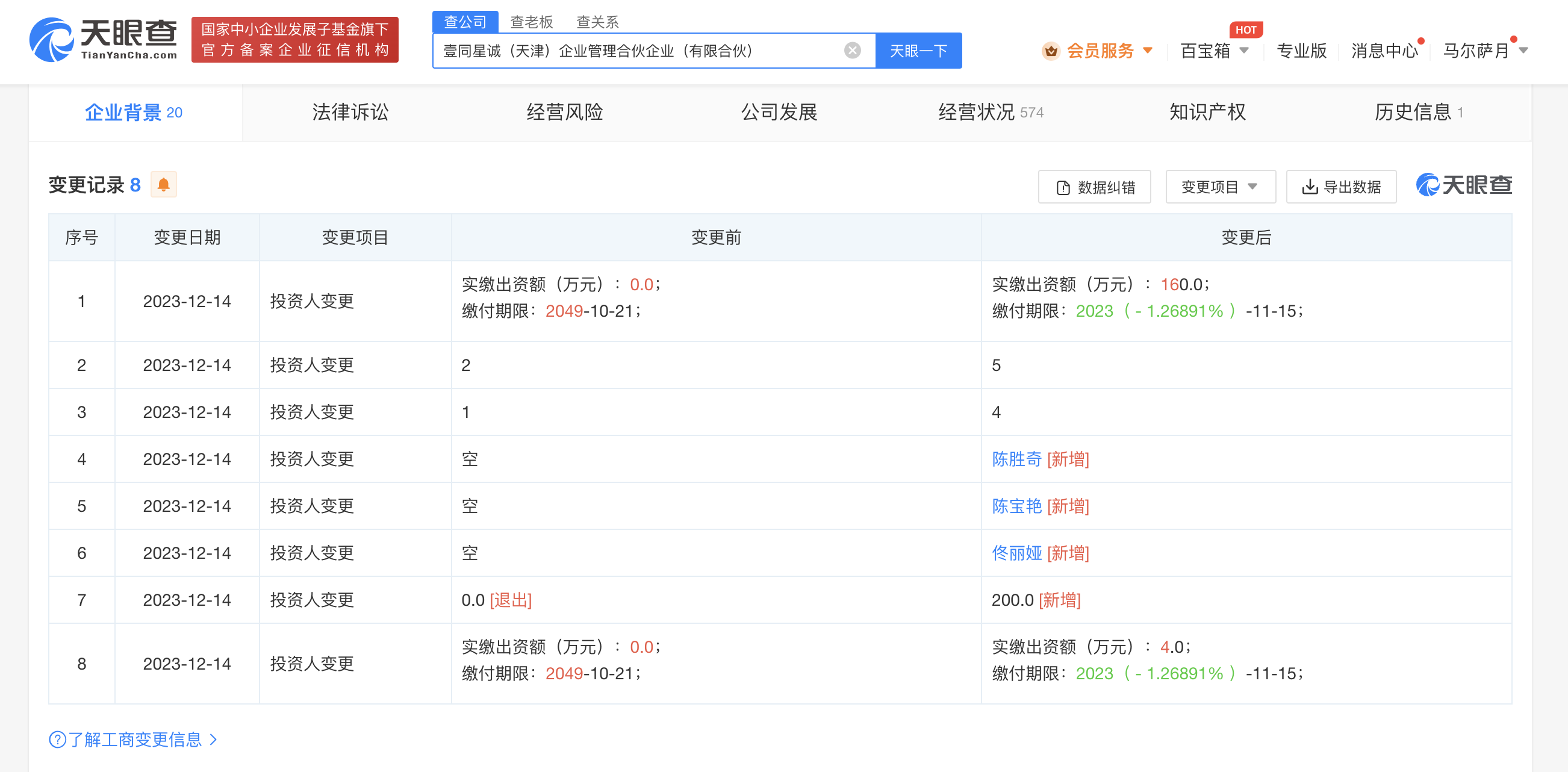Clear the search box text
Image resolution: width=1568 pixels, height=772 pixels.
tap(852, 51)
